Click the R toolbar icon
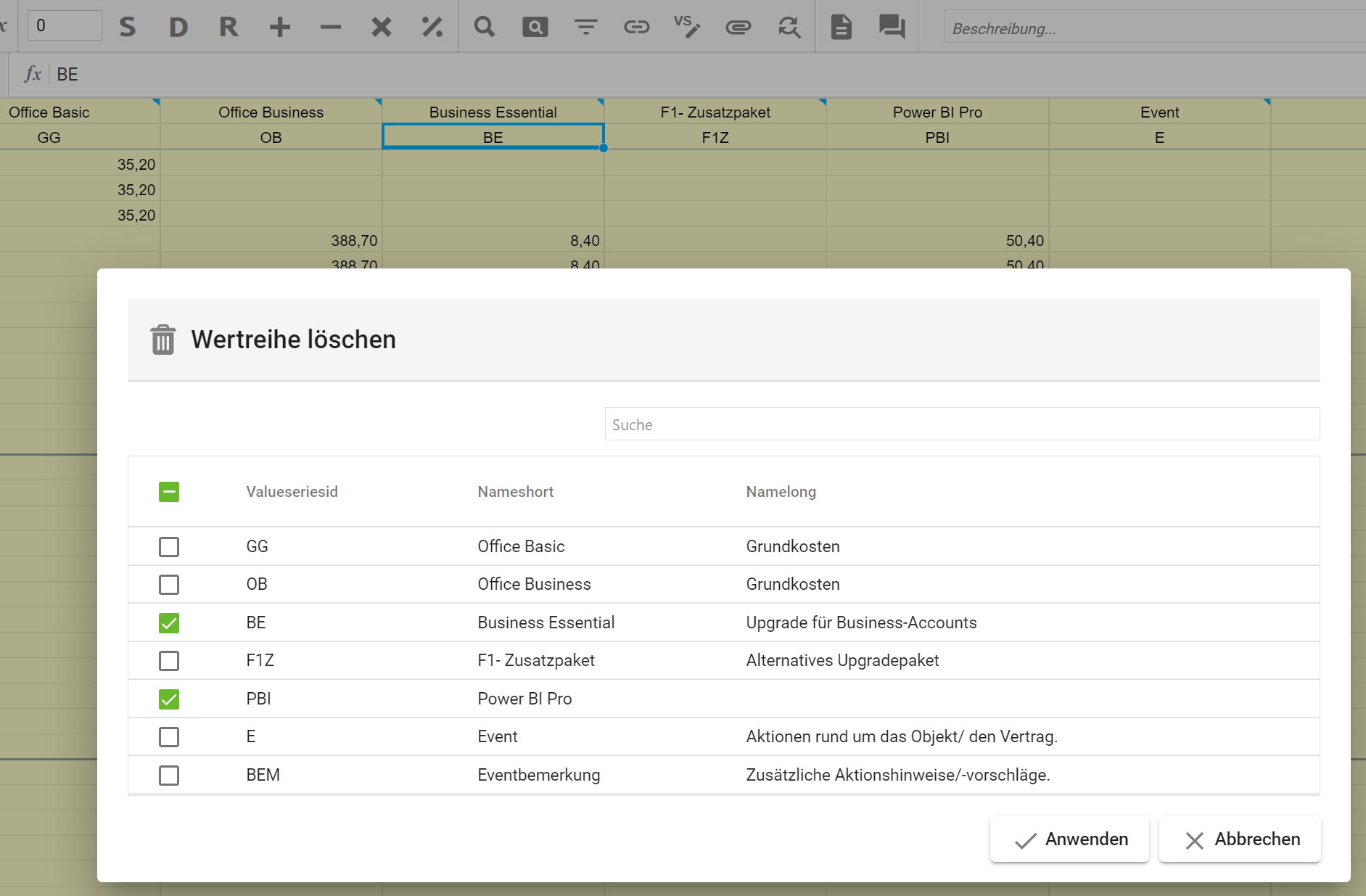This screenshot has height=896, width=1366. coord(229,28)
